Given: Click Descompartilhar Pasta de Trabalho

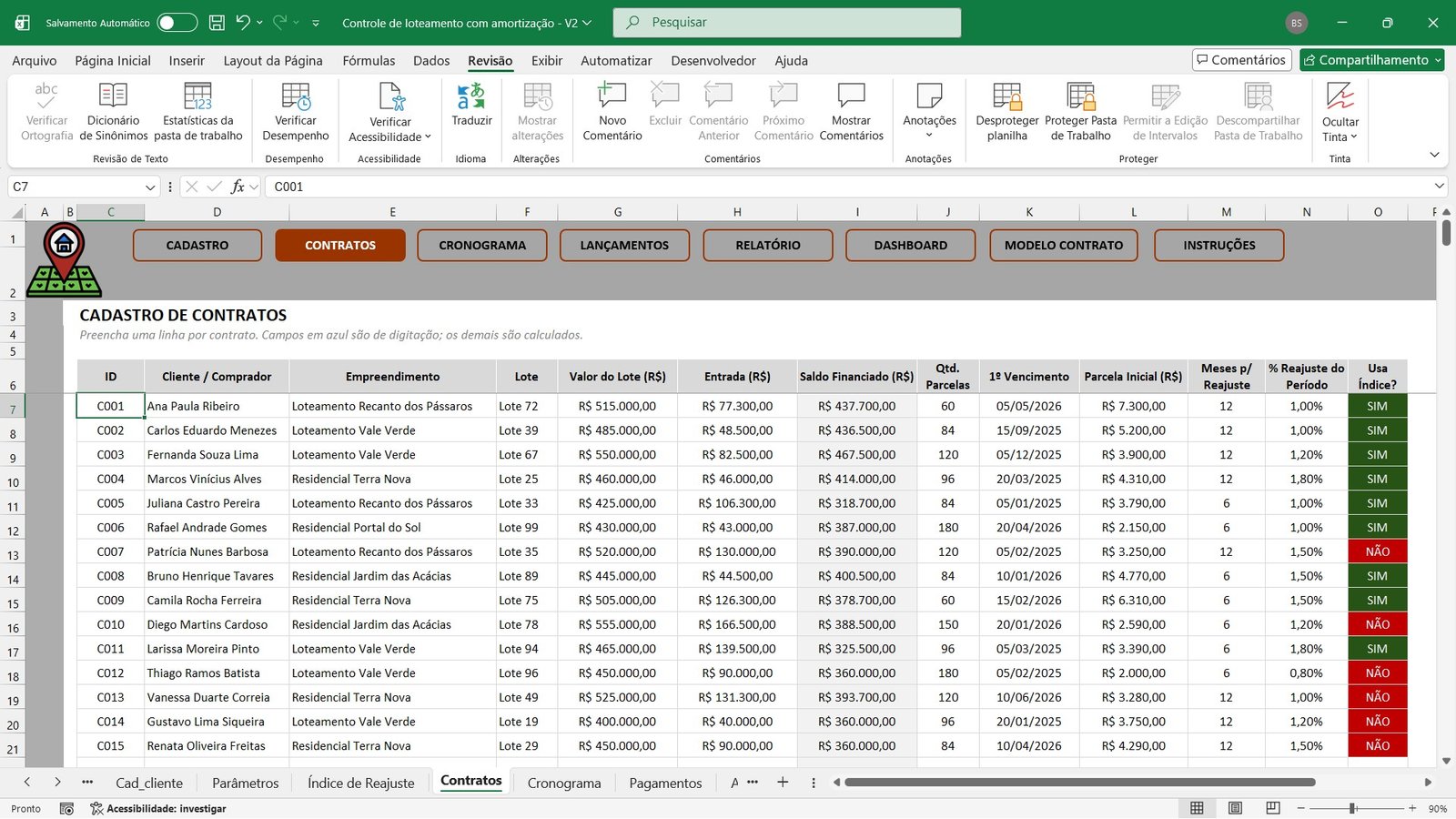Looking at the screenshot, I should [x=1259, y=112].
